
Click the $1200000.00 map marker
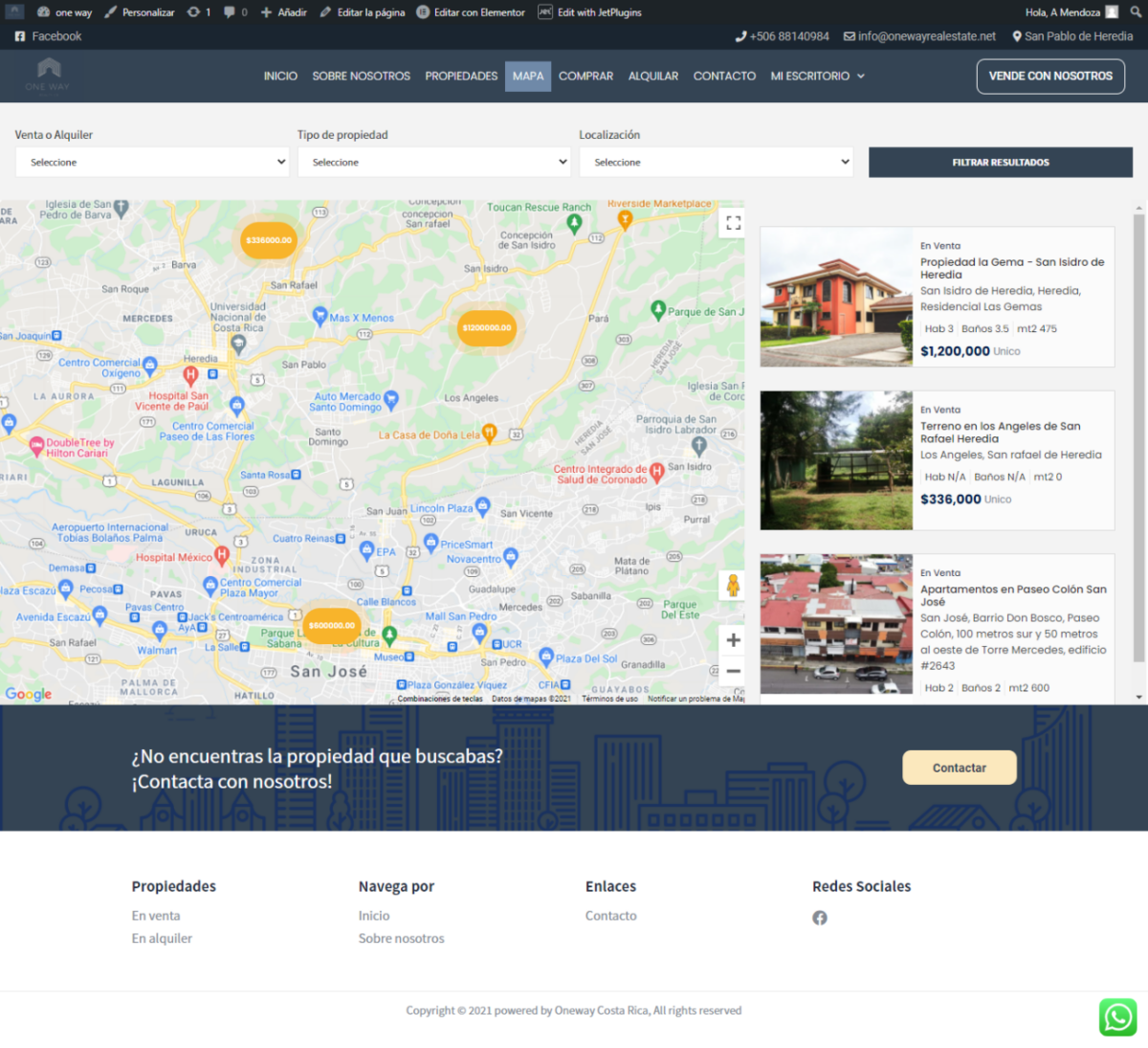487,327
